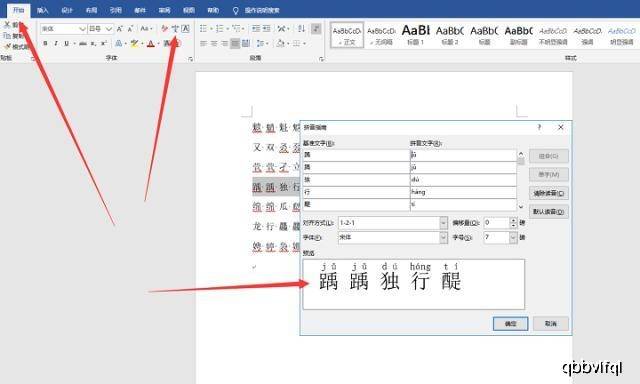Apply red font color
The height and width of the screenshot is (384, 640).
(151, 43)
